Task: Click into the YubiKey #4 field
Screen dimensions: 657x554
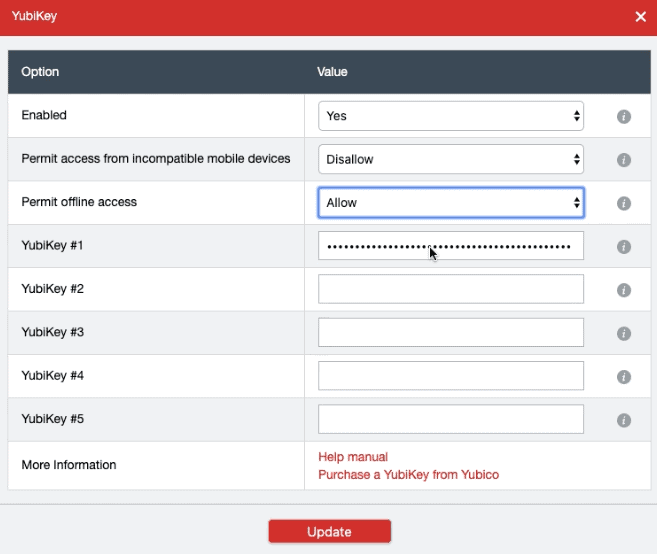Action: coord(451,376)
